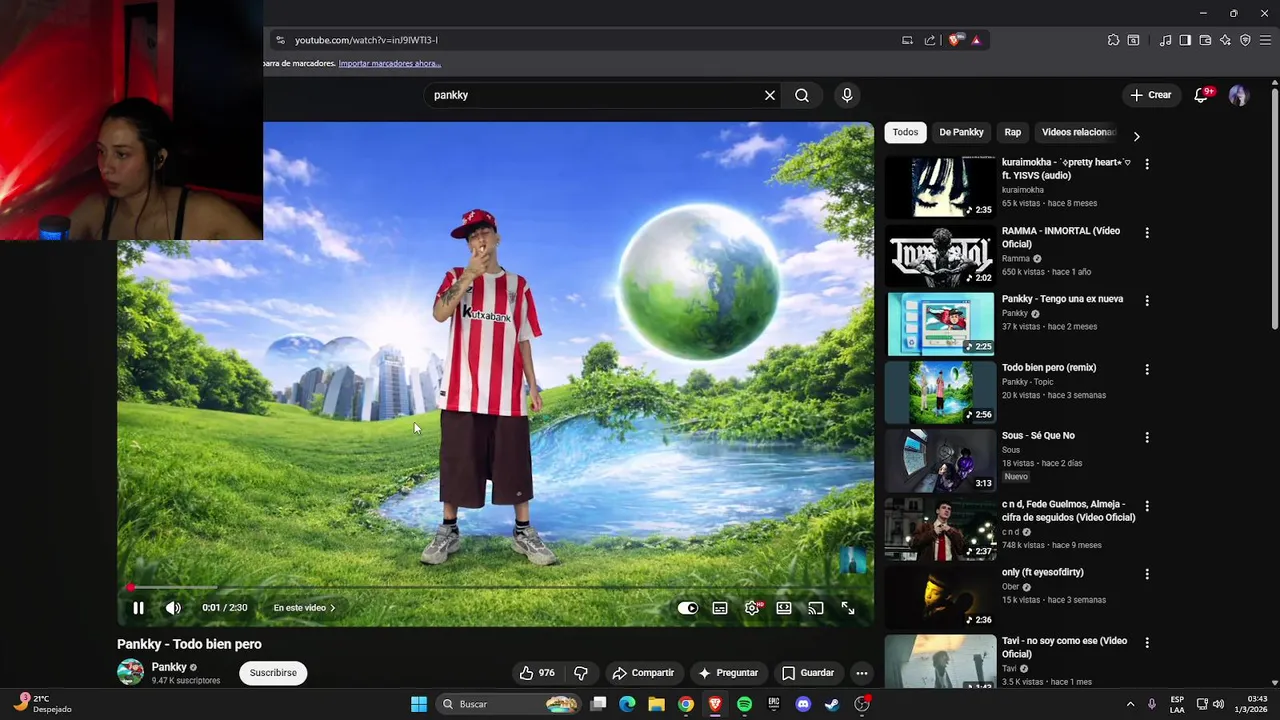Open Spotify from the taskbar
This screenshot has width=1280, height=720.
click(x=744, y=704)
